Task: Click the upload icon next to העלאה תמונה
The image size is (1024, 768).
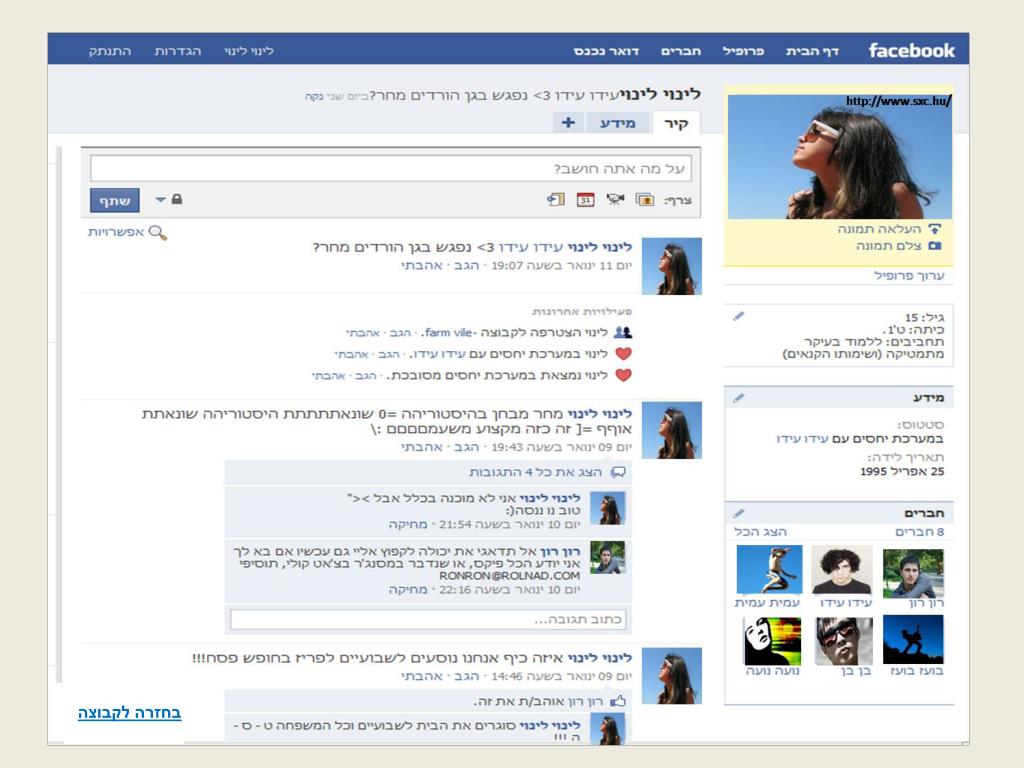Action: [x=935, y=229]
